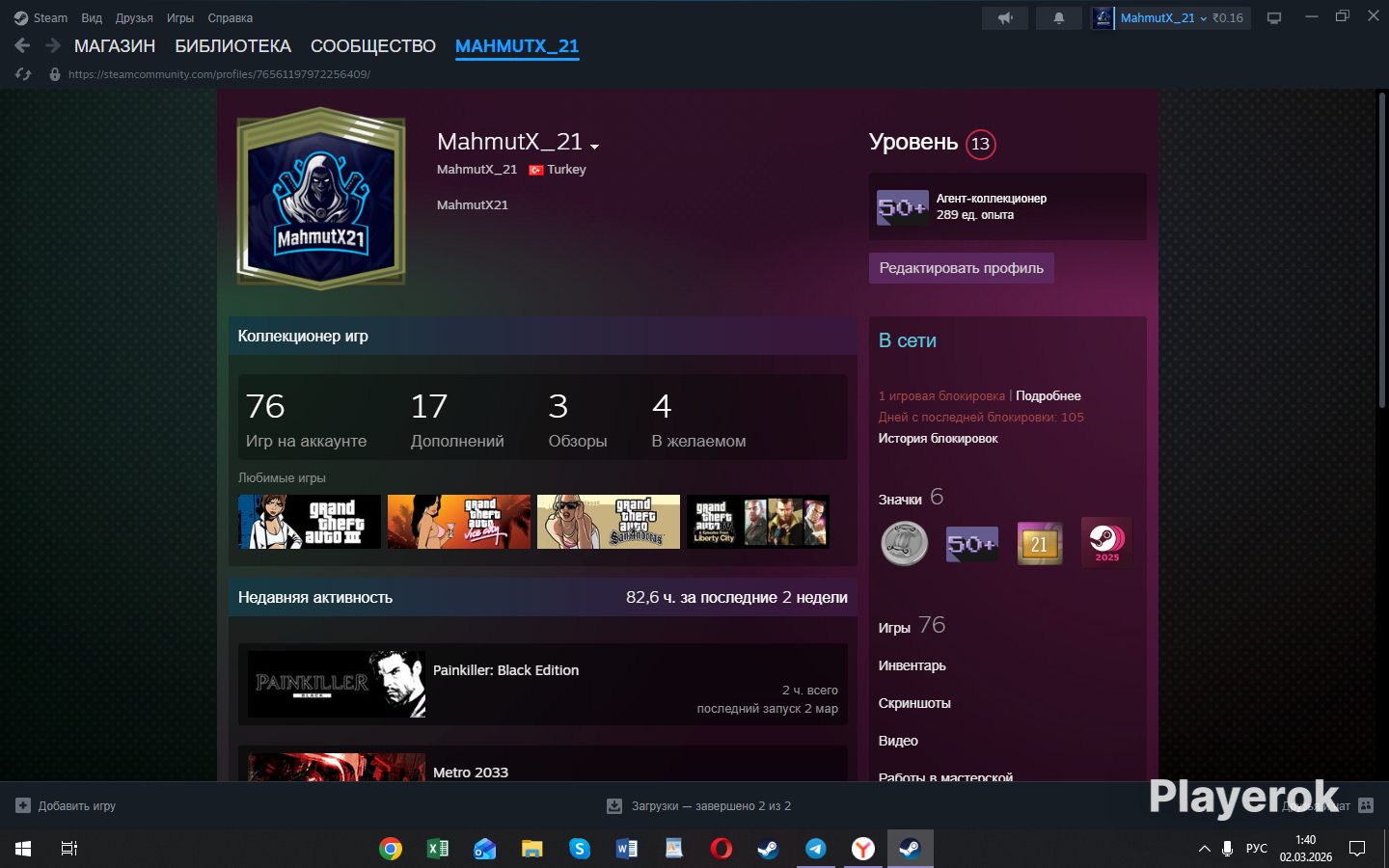Click the Редактировать профиль button
1389x868 pixels.
coord(962,268)
